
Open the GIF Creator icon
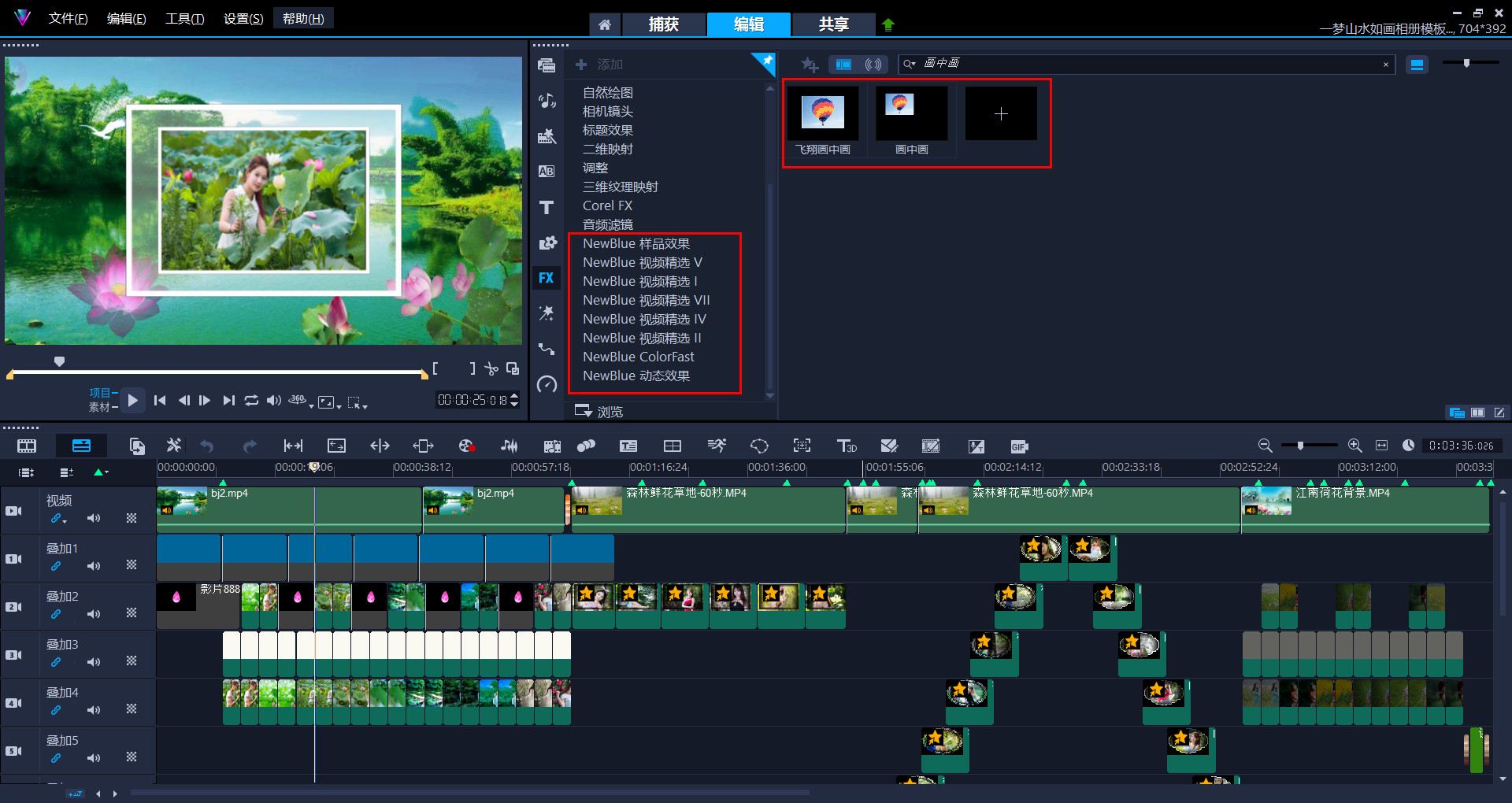click(x=1019, y=446)
